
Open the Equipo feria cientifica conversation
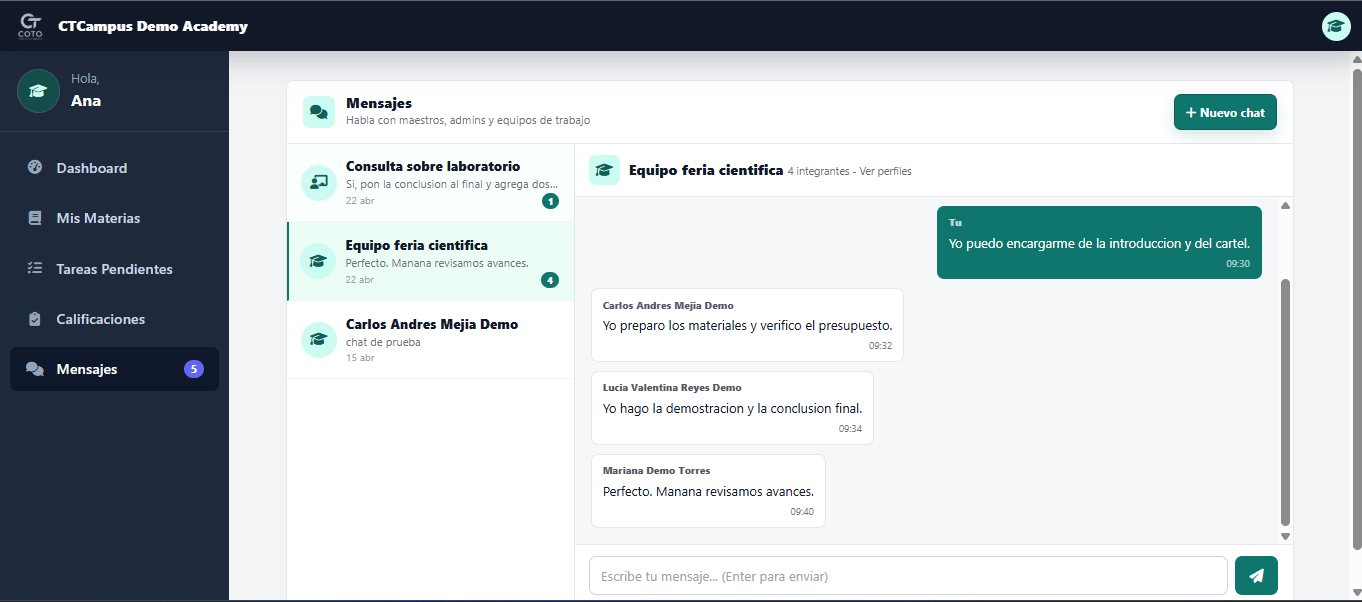430,261
